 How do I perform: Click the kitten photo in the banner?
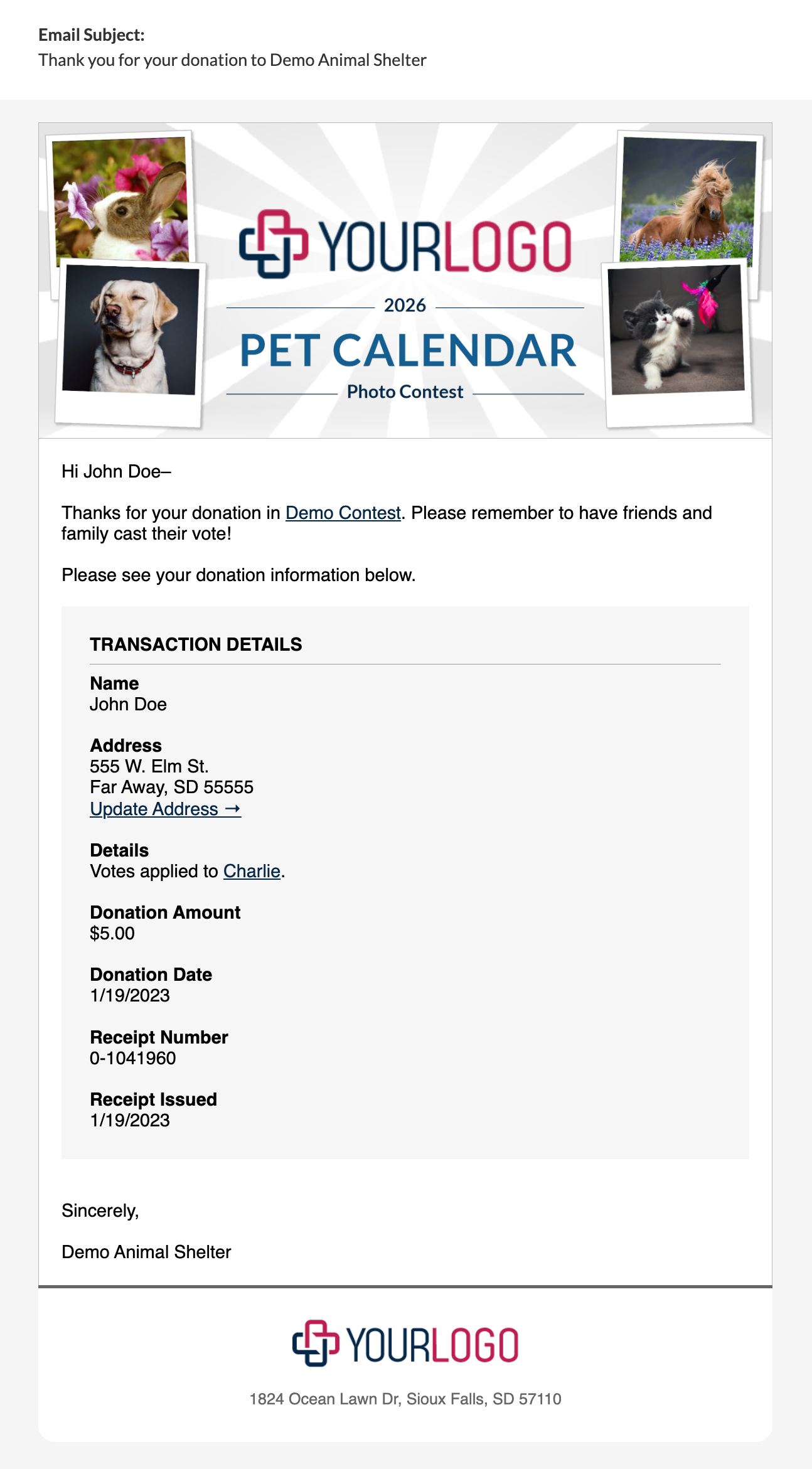tap(676, 330)
